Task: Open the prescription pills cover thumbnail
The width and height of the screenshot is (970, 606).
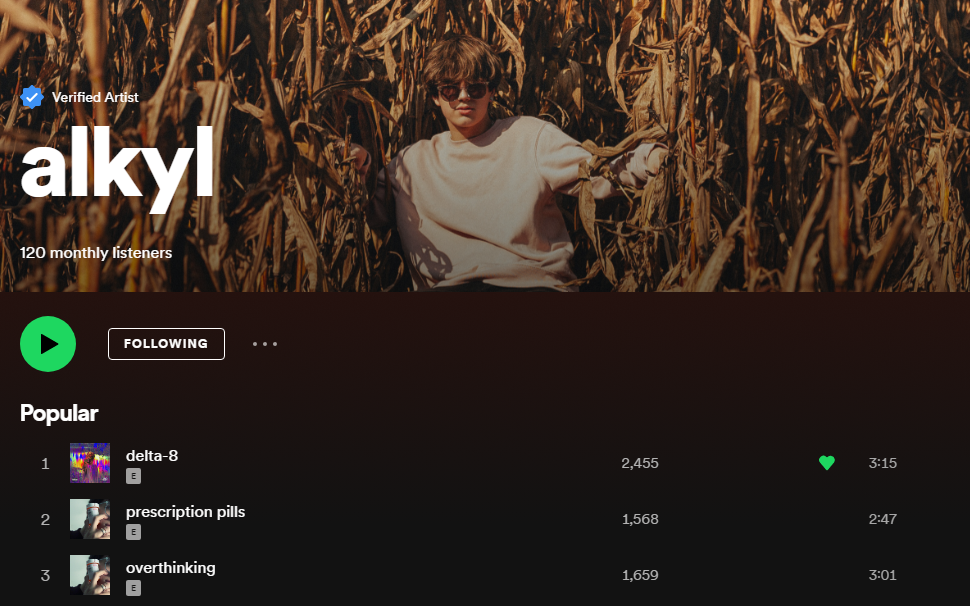Action: 90,519
